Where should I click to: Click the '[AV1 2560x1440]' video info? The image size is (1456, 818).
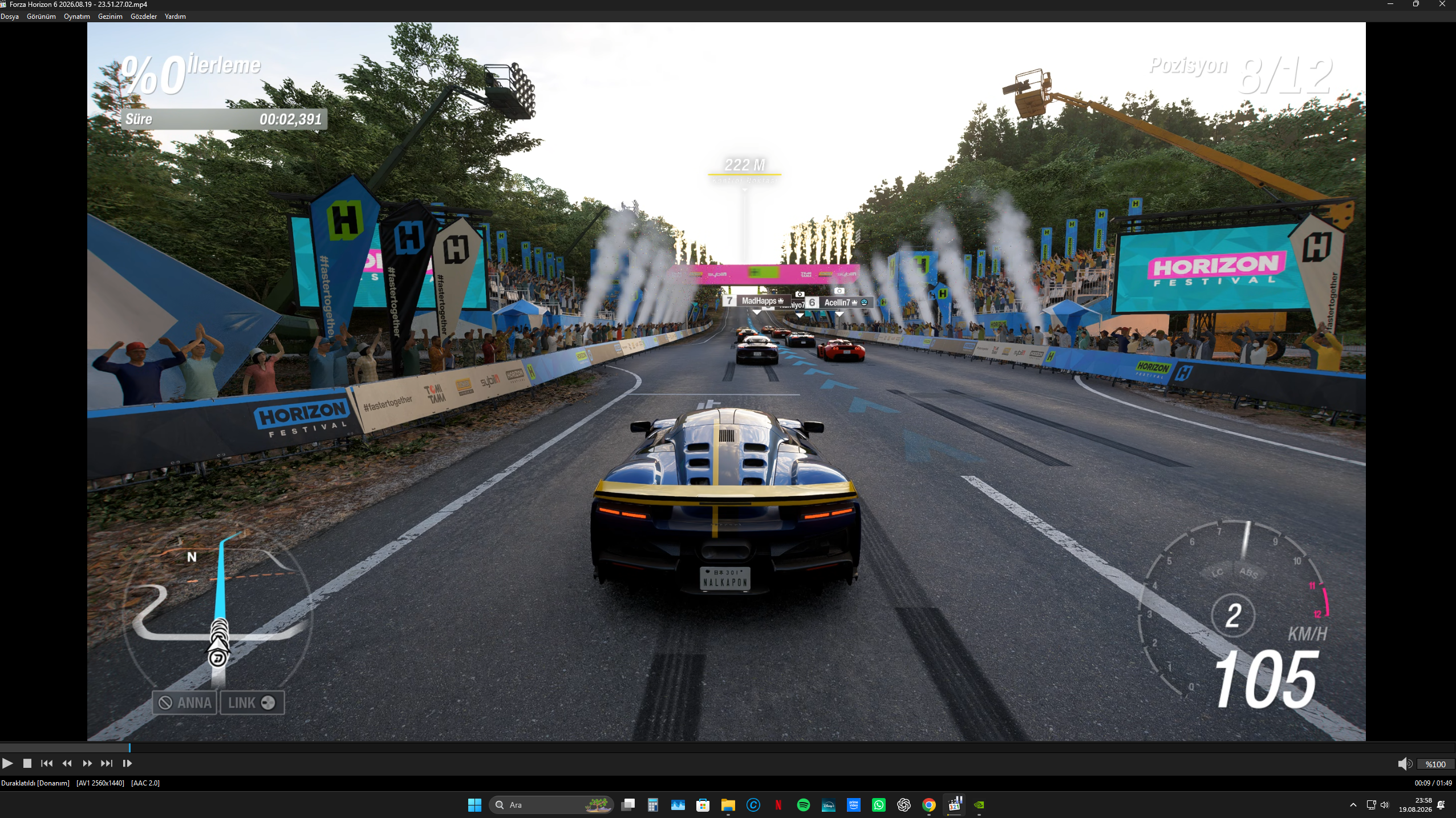coord(100,783)
